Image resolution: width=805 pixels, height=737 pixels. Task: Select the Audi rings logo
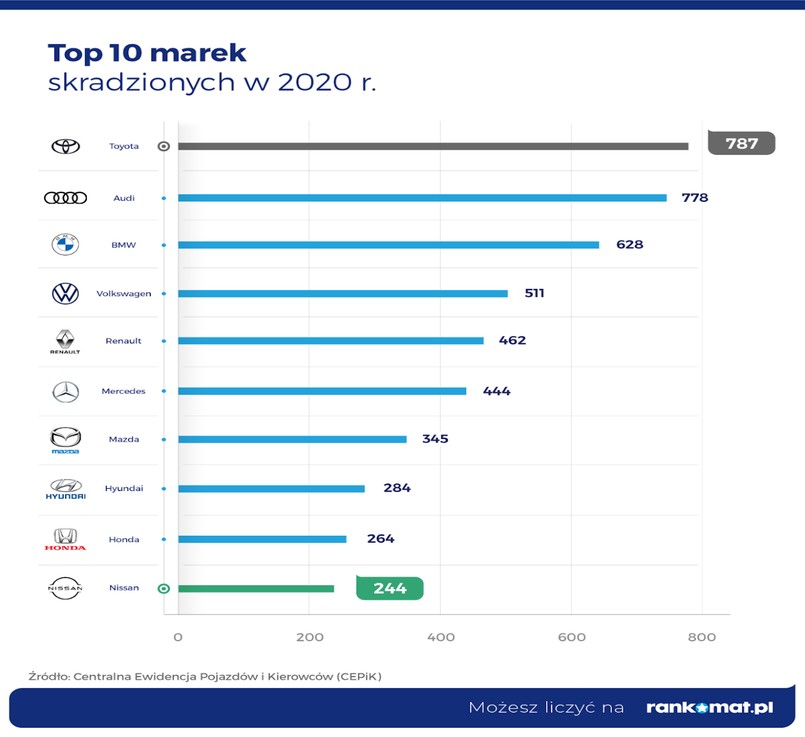(64, 196)
